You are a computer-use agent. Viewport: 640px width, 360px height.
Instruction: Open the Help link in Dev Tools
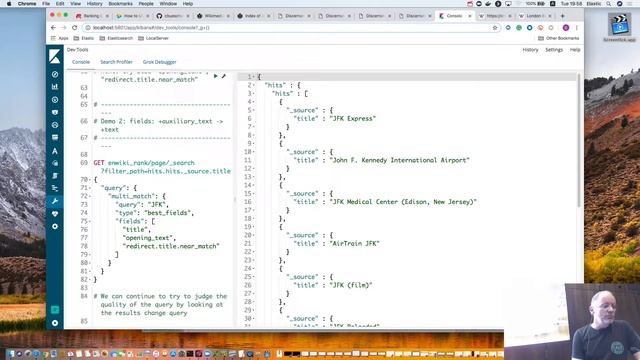pyautogui.click(x=575, y=50)
